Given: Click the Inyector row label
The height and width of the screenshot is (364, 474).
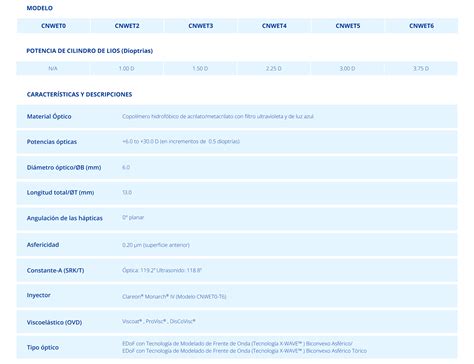Looking at the screenshot, I should (39, 295).
